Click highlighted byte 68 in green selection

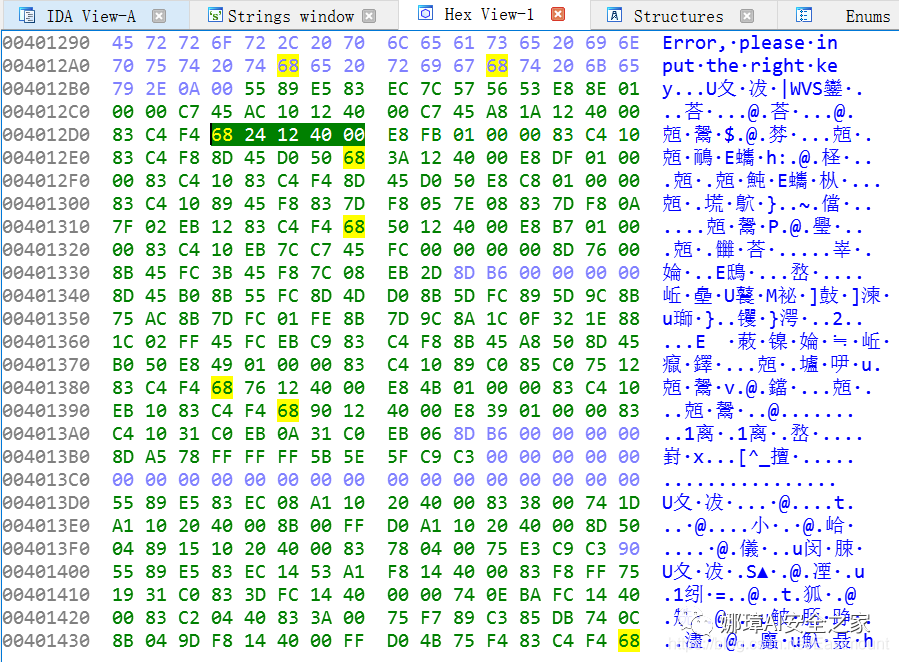point(222,135)
